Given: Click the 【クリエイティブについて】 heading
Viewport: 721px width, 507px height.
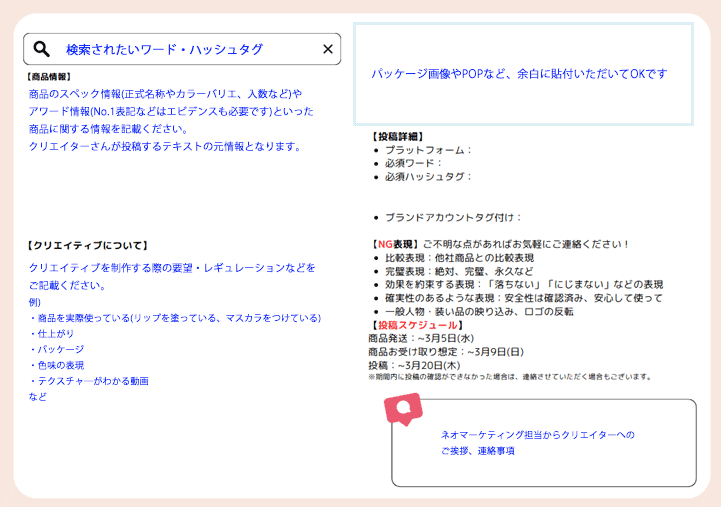Looking at the screenshot, I should click(x=88, y=245).
